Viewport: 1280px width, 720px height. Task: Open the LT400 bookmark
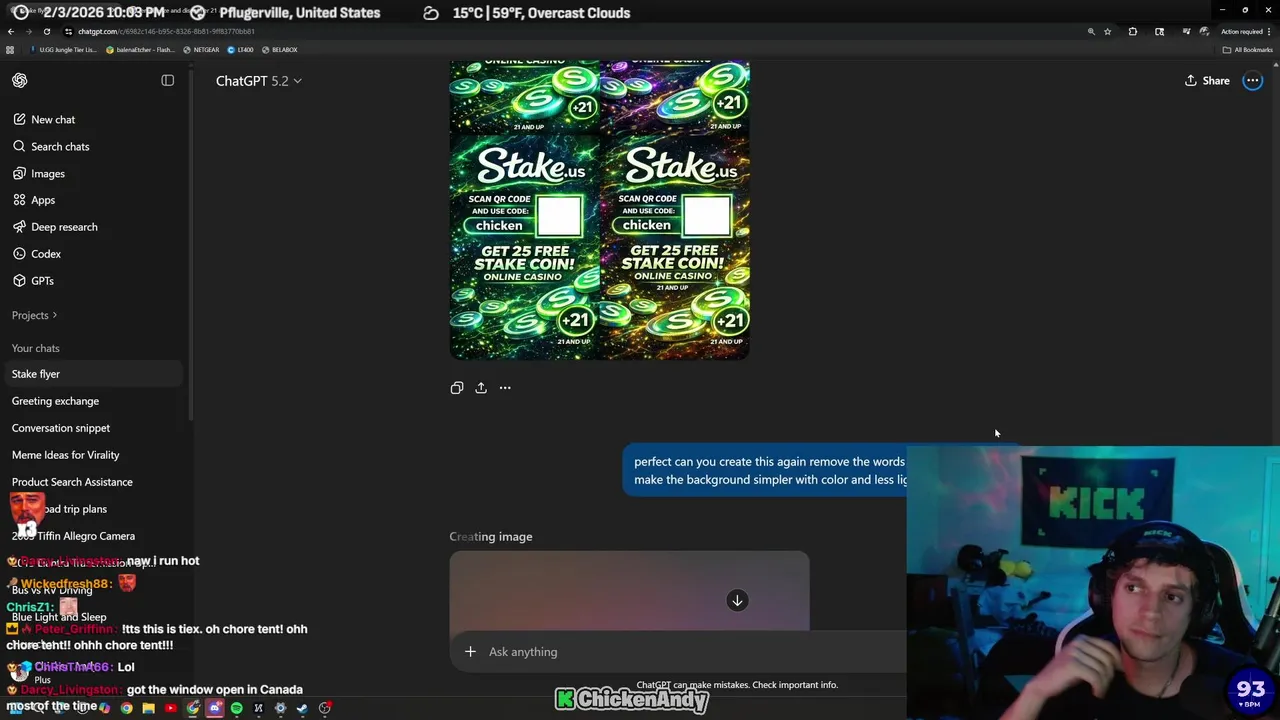[x=240, y=50]
